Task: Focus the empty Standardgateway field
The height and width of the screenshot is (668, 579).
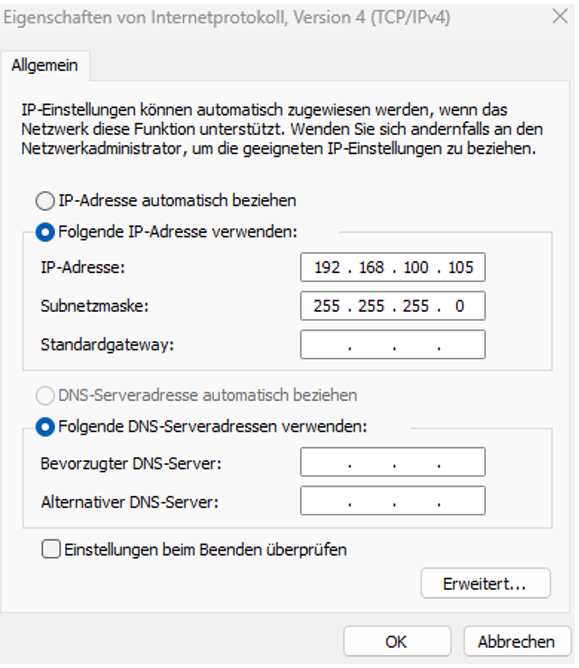Action: tap(392, 344)
